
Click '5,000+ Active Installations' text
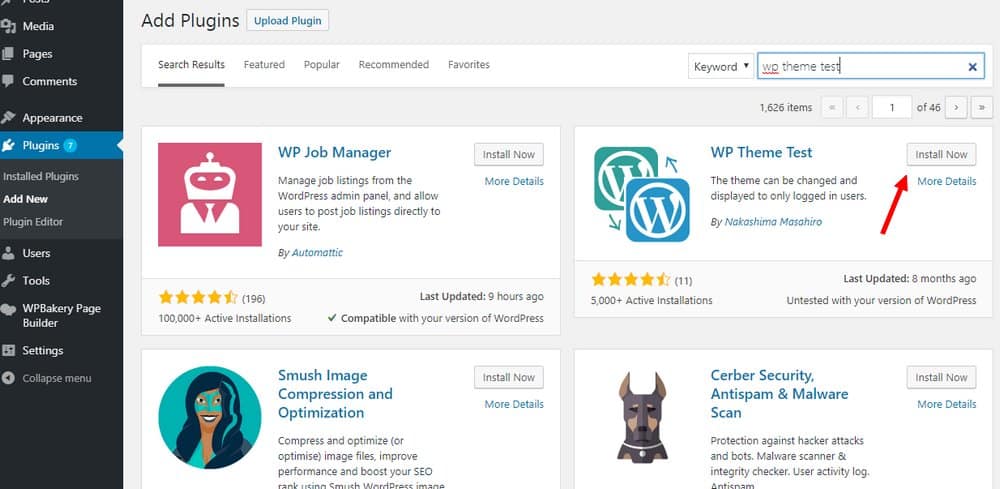click(652, 300)
